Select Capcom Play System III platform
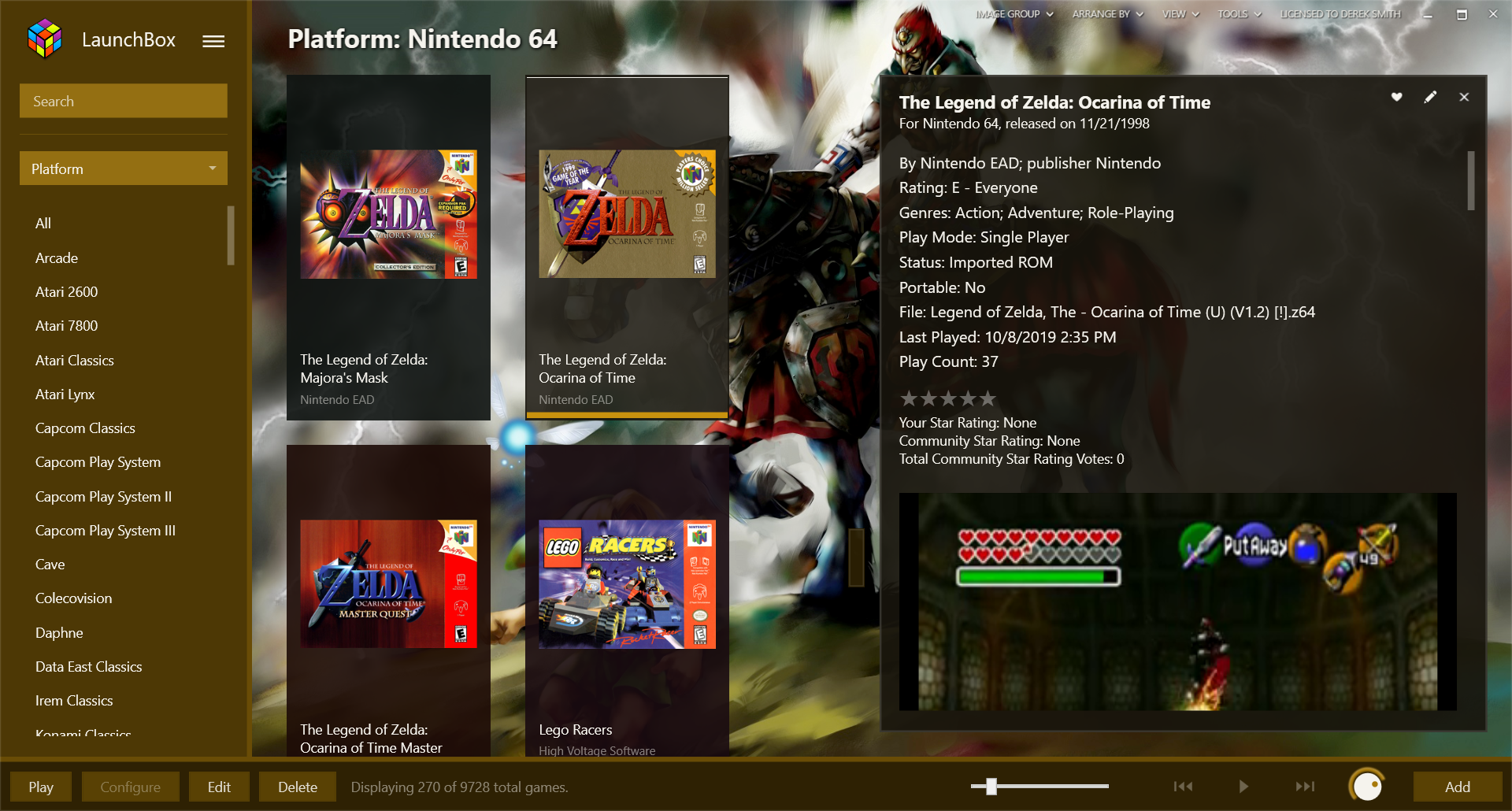The image size is (1512, 811). pyautogui.click(x=106, y=531)
